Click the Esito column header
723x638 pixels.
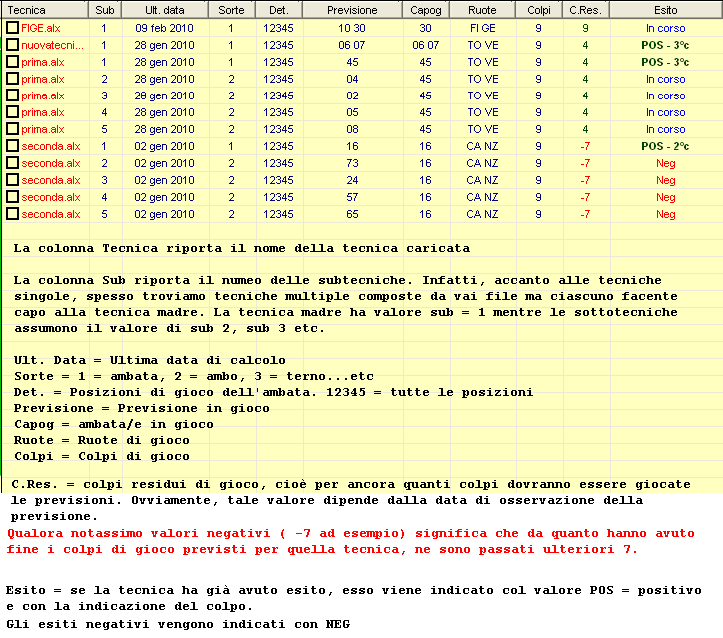666,10
